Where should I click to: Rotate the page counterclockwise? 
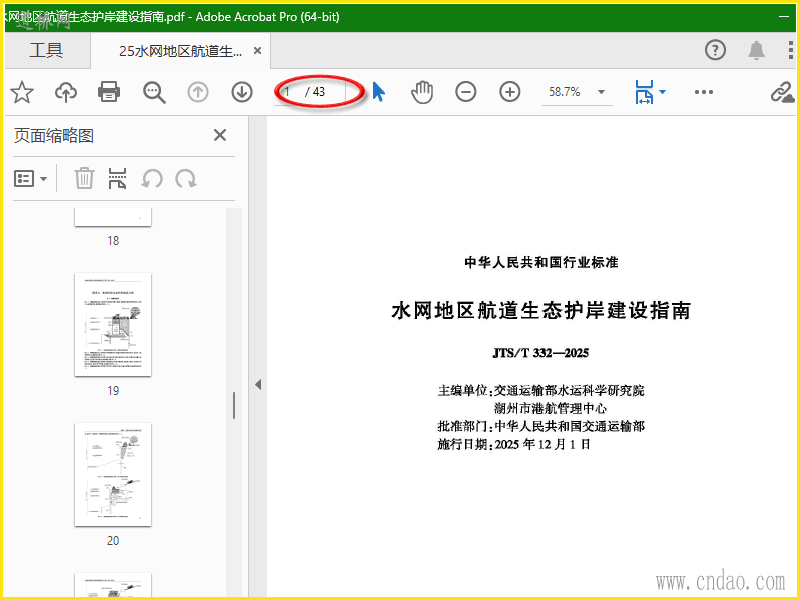point(152,179)
